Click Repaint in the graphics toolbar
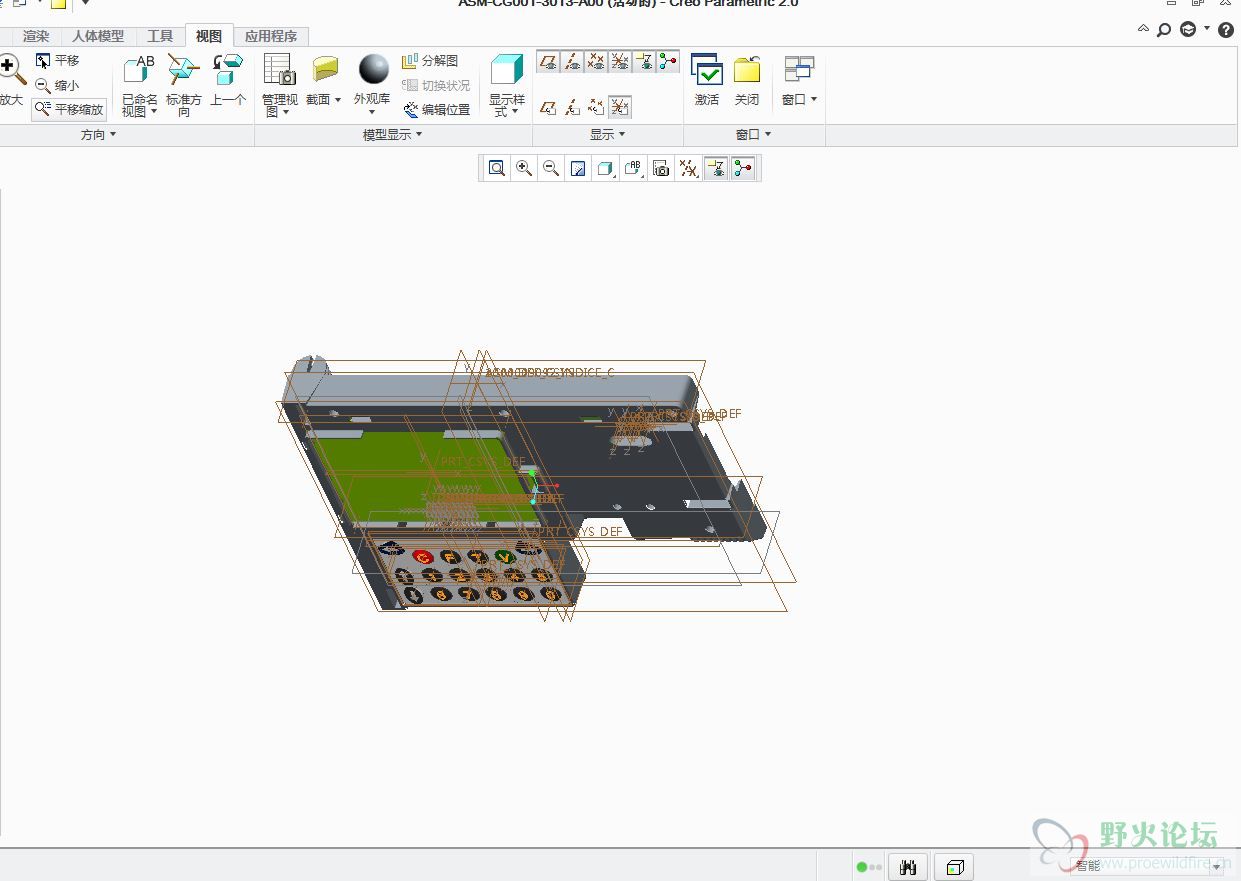This screenshot has width=1241, height=881. point(578,169)
